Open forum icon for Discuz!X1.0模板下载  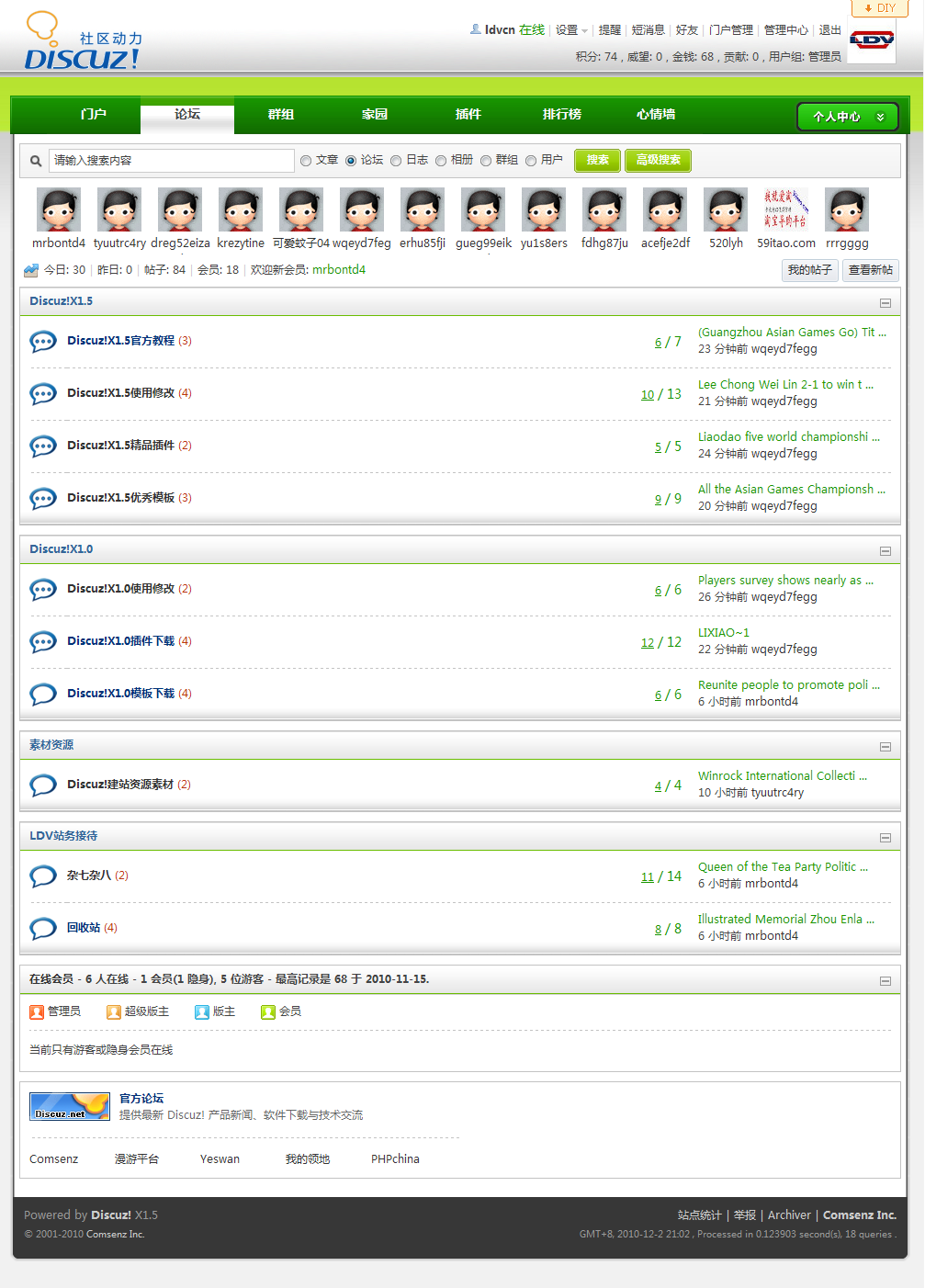click(x=43, y=695)
